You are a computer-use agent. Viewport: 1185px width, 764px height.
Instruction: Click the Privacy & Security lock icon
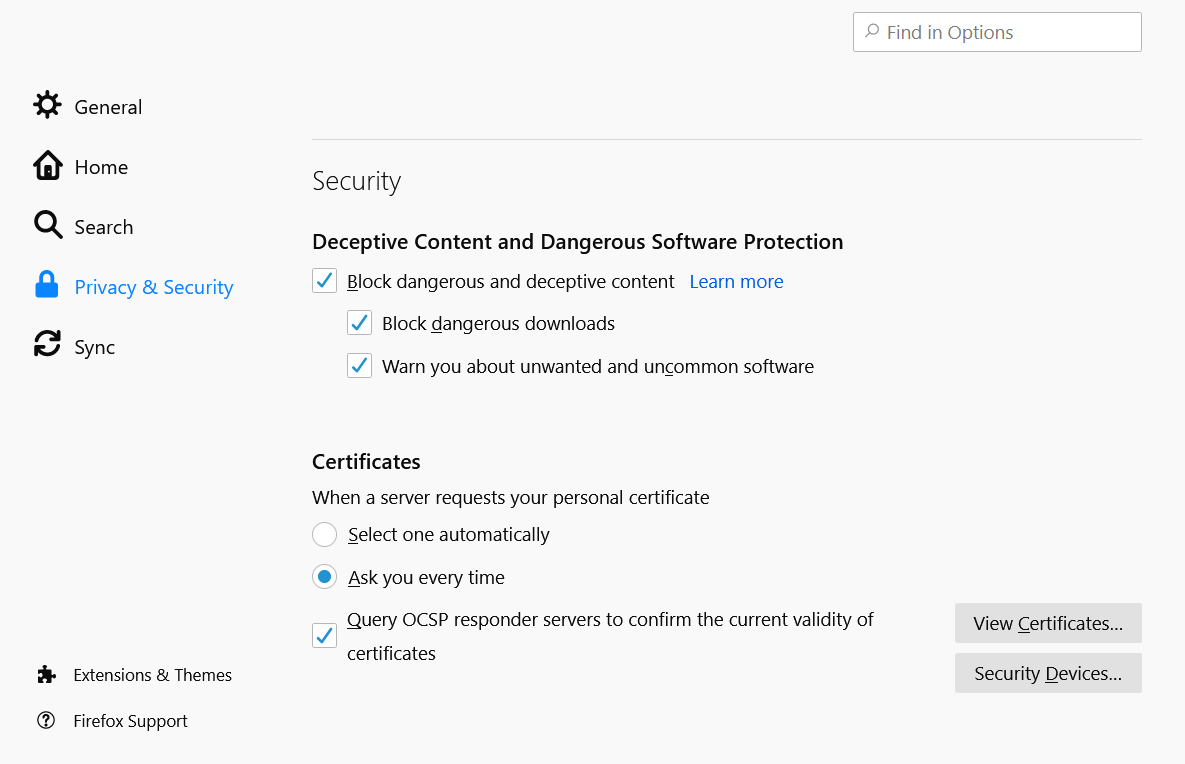pos(47,286)
